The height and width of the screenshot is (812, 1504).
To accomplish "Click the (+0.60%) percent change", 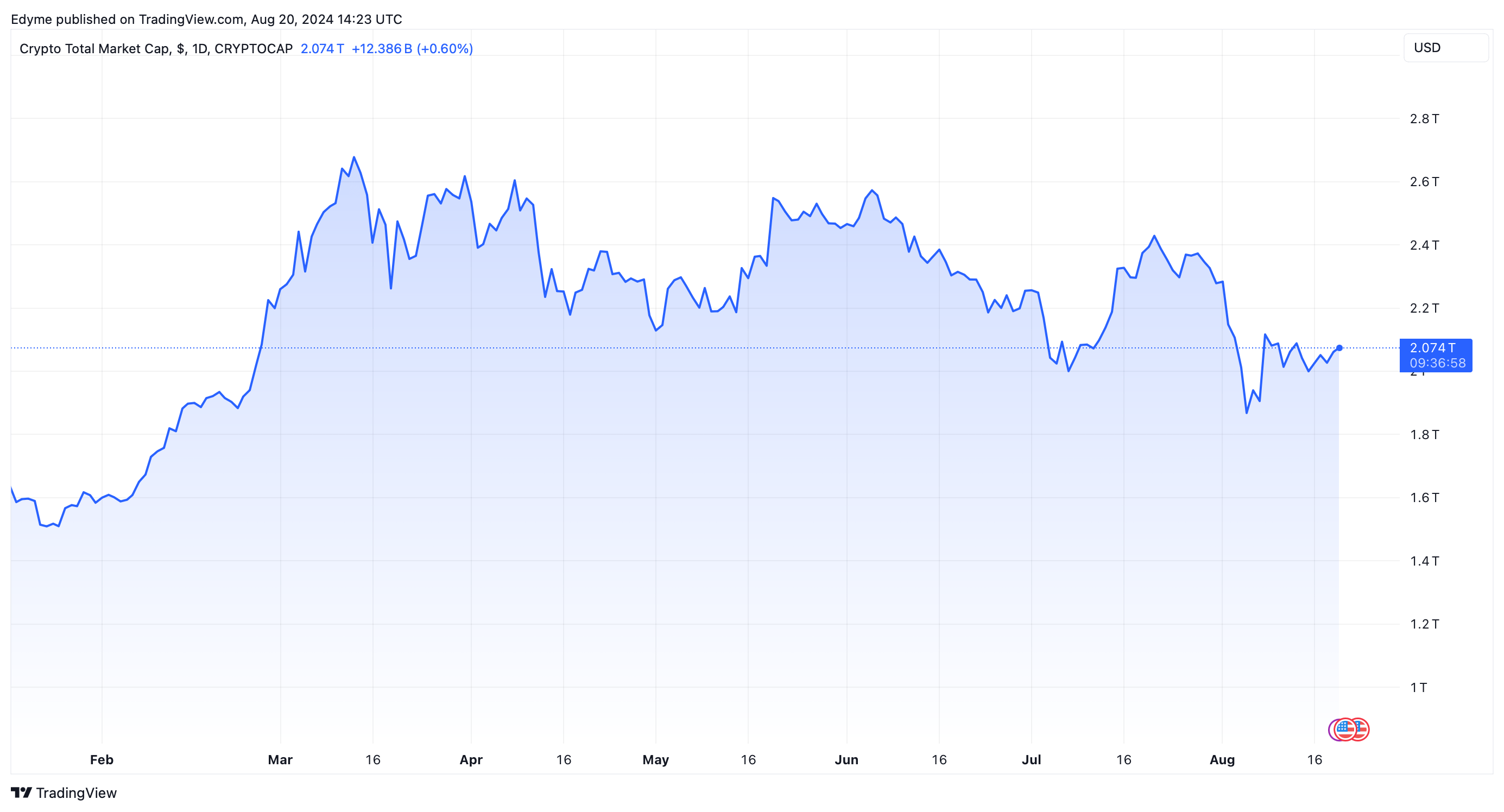I will click(445, 48).
